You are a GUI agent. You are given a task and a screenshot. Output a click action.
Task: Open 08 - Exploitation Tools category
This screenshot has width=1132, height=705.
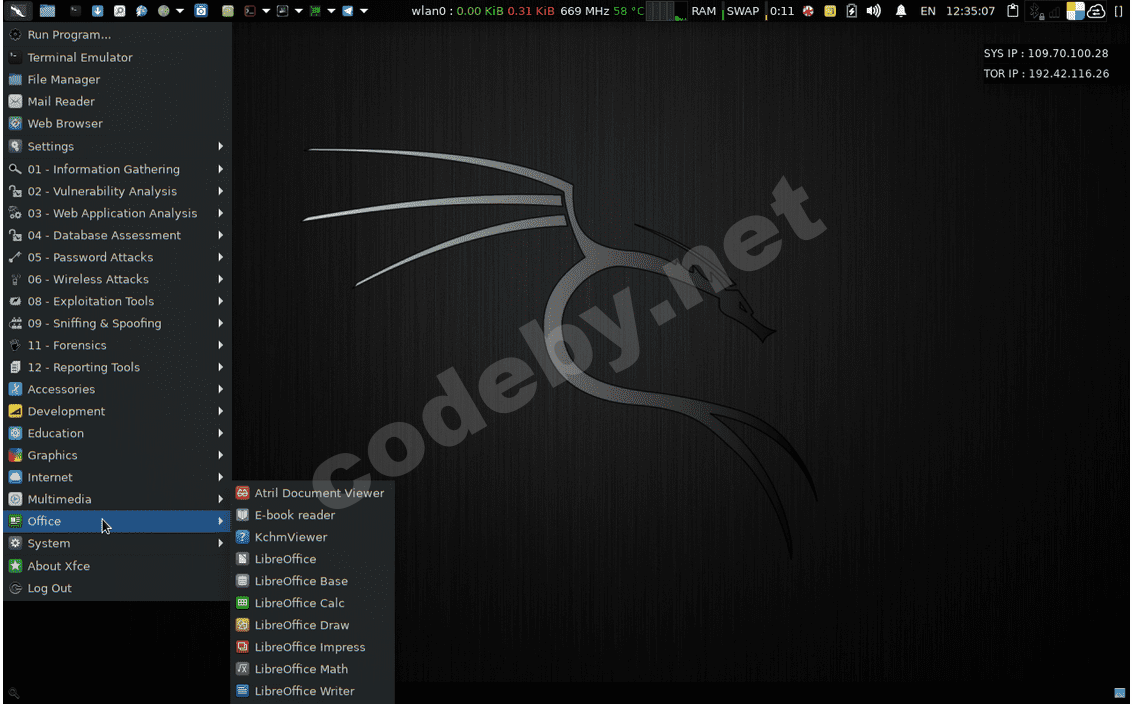[x=116, y=301]
